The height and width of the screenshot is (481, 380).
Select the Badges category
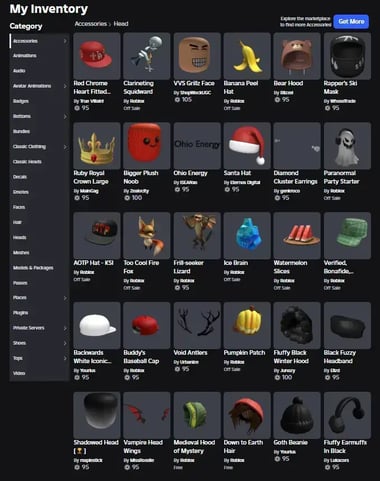(x=21, y=101)
